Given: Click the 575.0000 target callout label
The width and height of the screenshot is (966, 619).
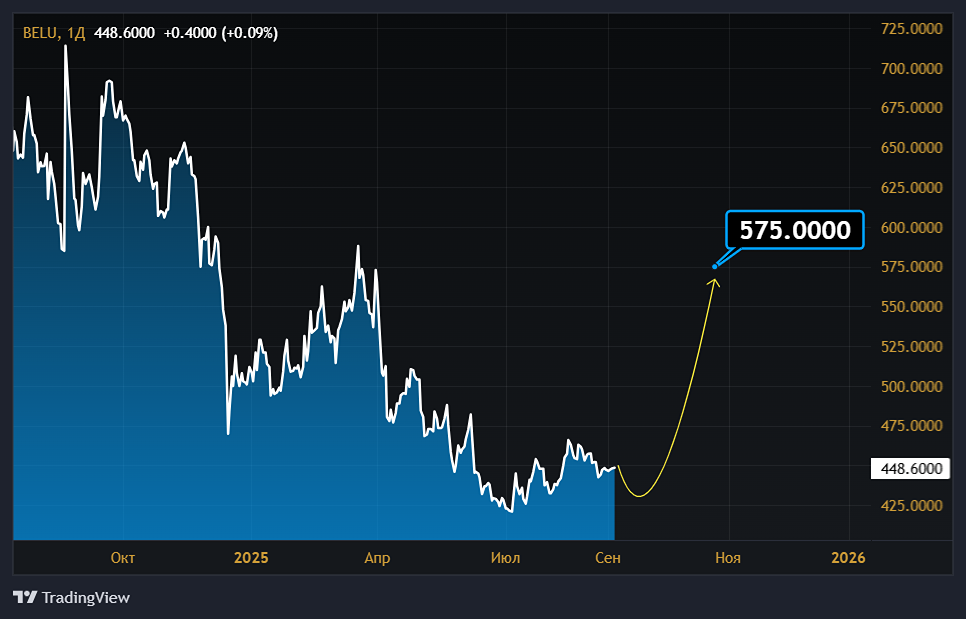Looking at the screenshot, I should pos(795,230).
